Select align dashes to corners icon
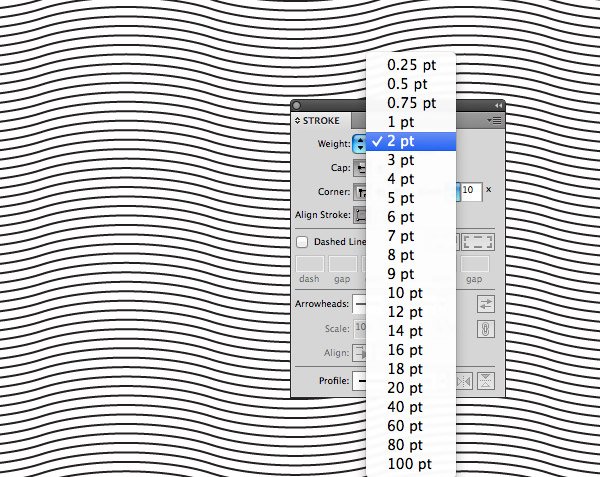 [478, 242]
